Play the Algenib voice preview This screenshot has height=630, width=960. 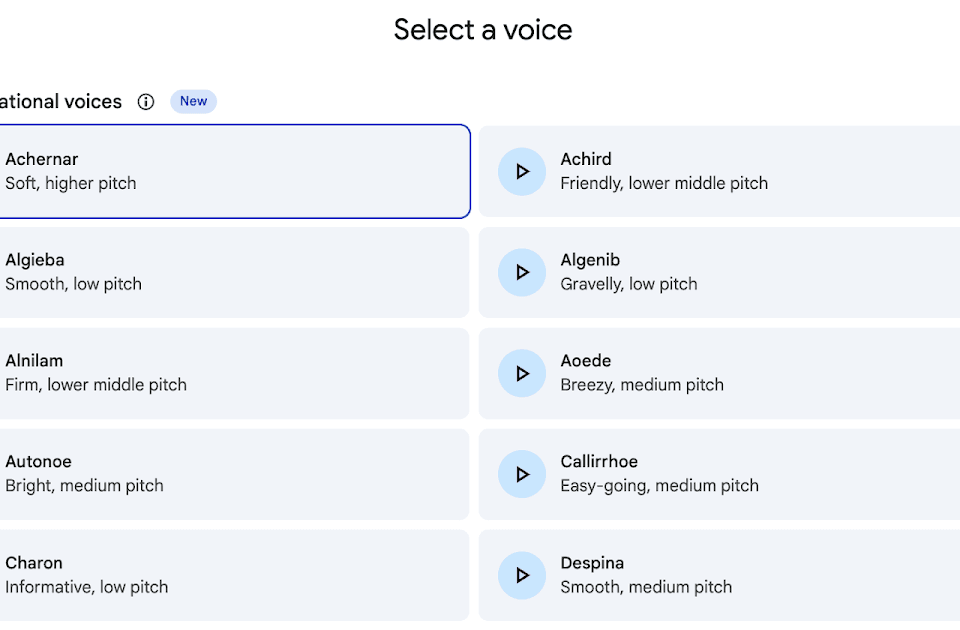click(x=522, y=272)
